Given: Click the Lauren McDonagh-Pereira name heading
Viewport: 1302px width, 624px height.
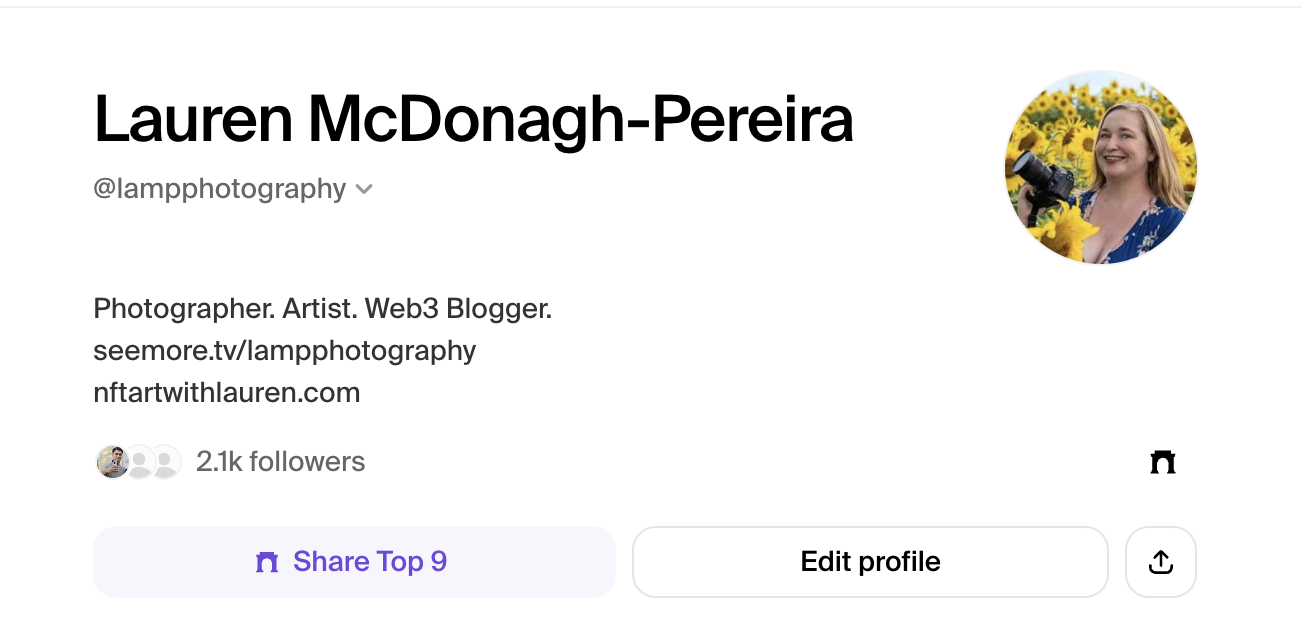Looking at the screenshot, I should point(473,119).
